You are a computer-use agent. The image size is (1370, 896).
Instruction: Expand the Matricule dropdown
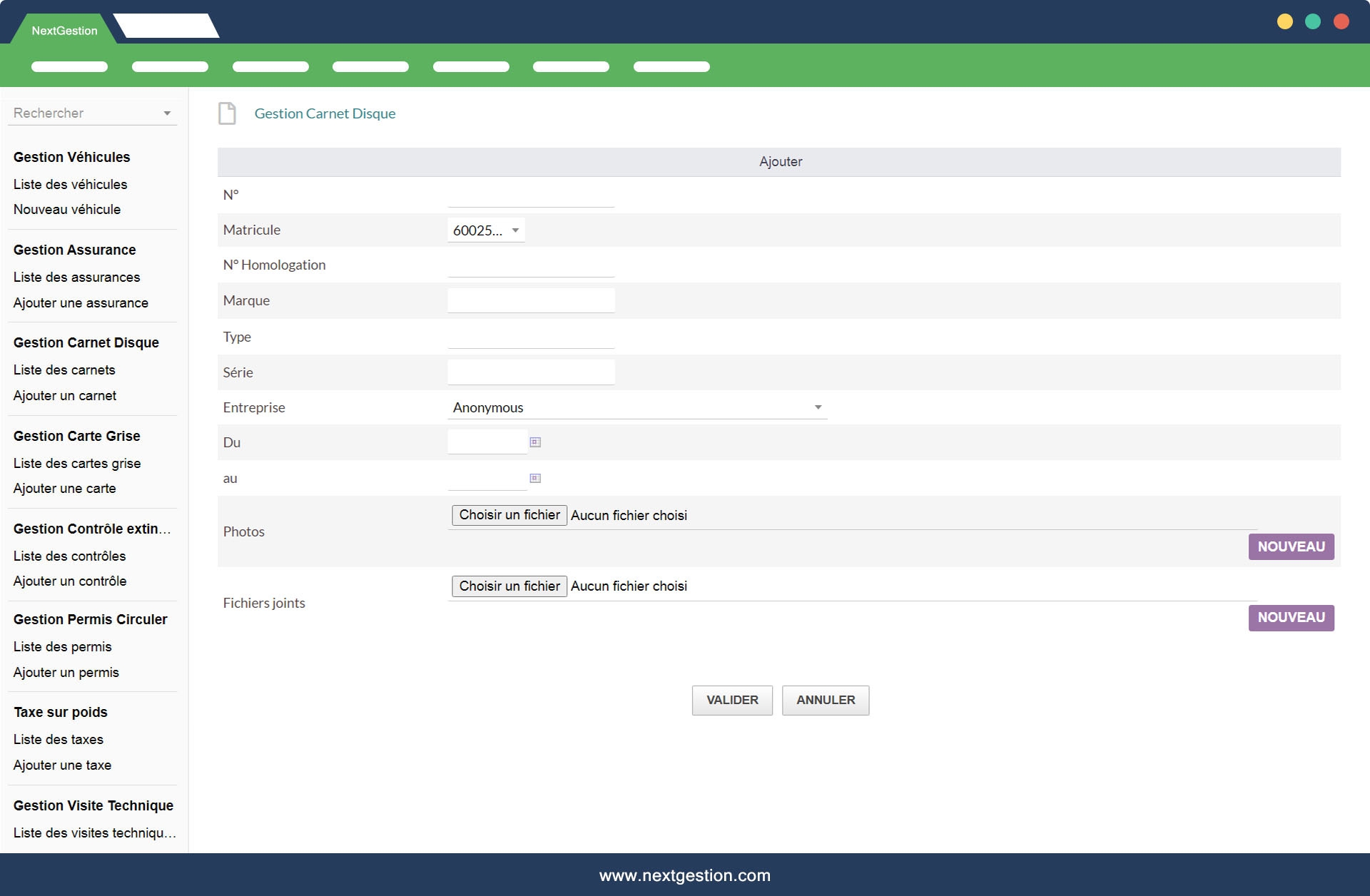point(487,230)
